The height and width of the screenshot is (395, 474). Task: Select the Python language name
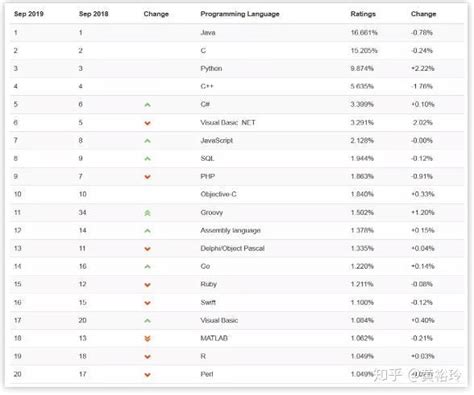pyautogui.click(x=211, y=69)
